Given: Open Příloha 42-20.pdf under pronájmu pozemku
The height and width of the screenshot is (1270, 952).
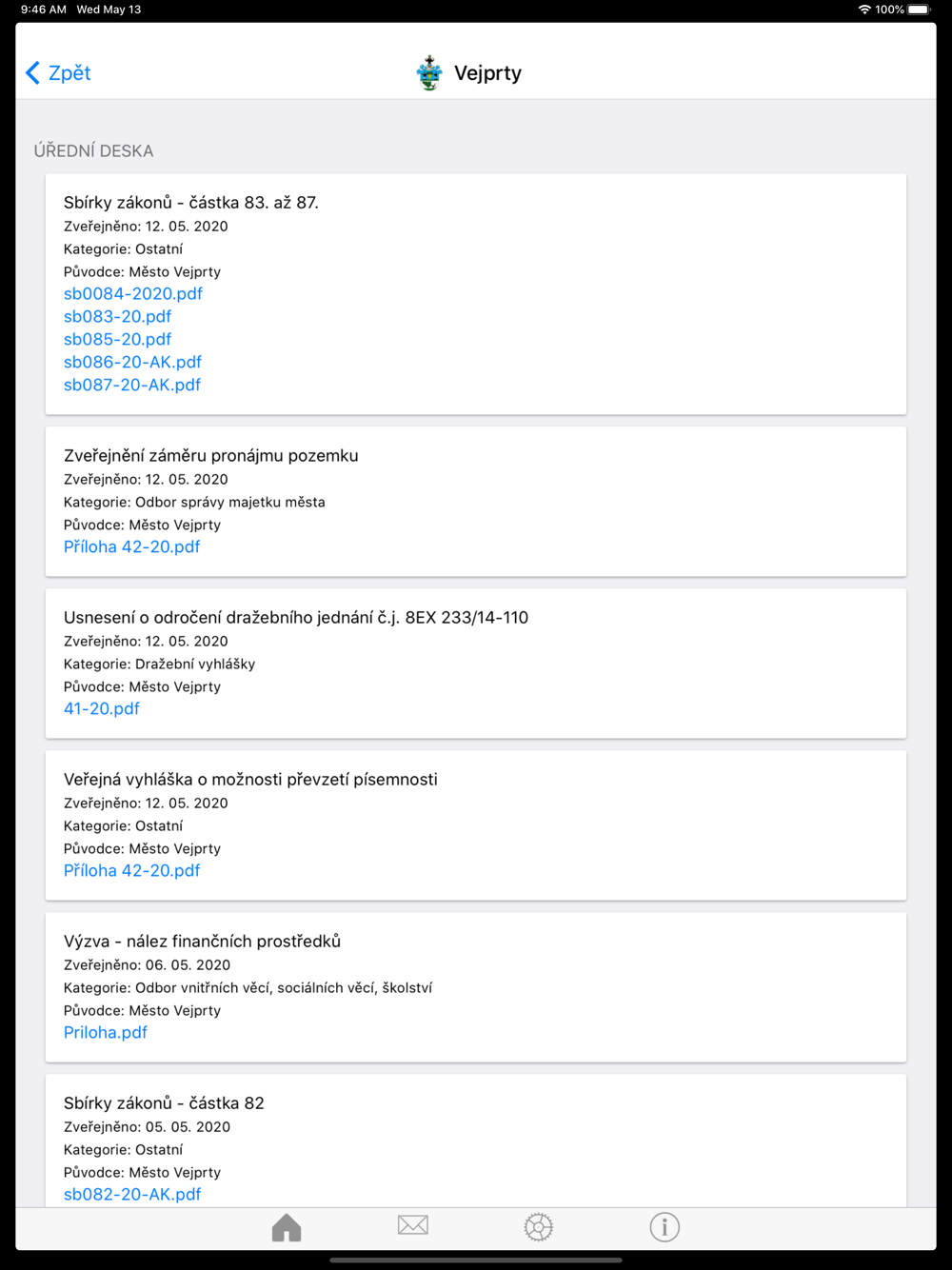Looking at the screenshot, I should coord(131,547).
